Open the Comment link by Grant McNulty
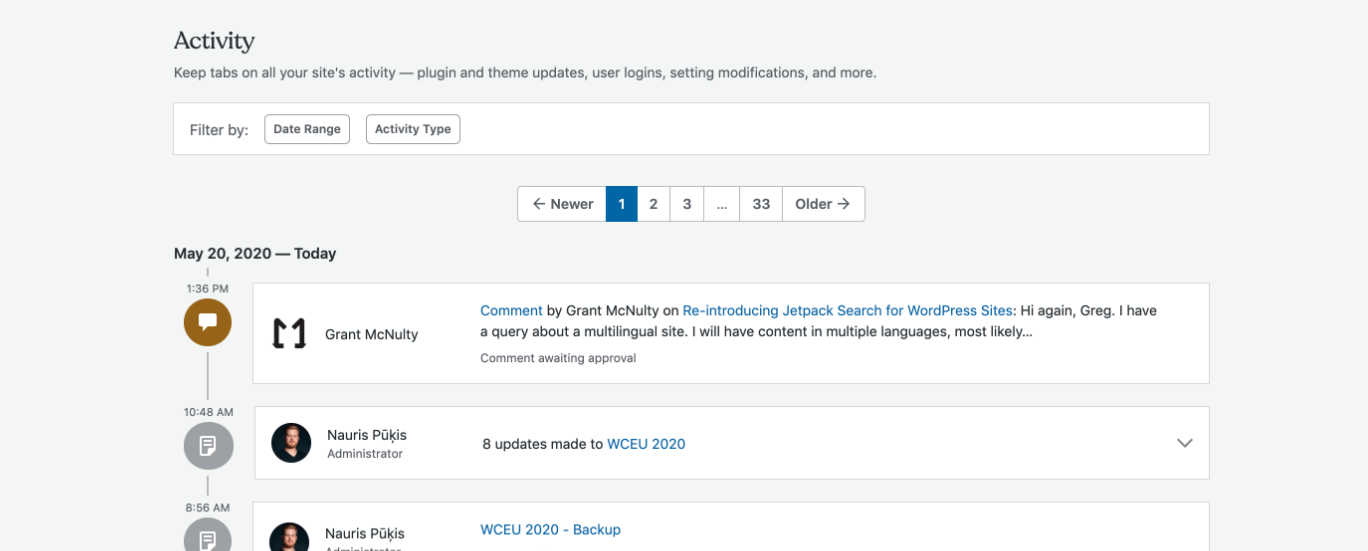This screenshot has width=1368, height=551. point(511,311)
